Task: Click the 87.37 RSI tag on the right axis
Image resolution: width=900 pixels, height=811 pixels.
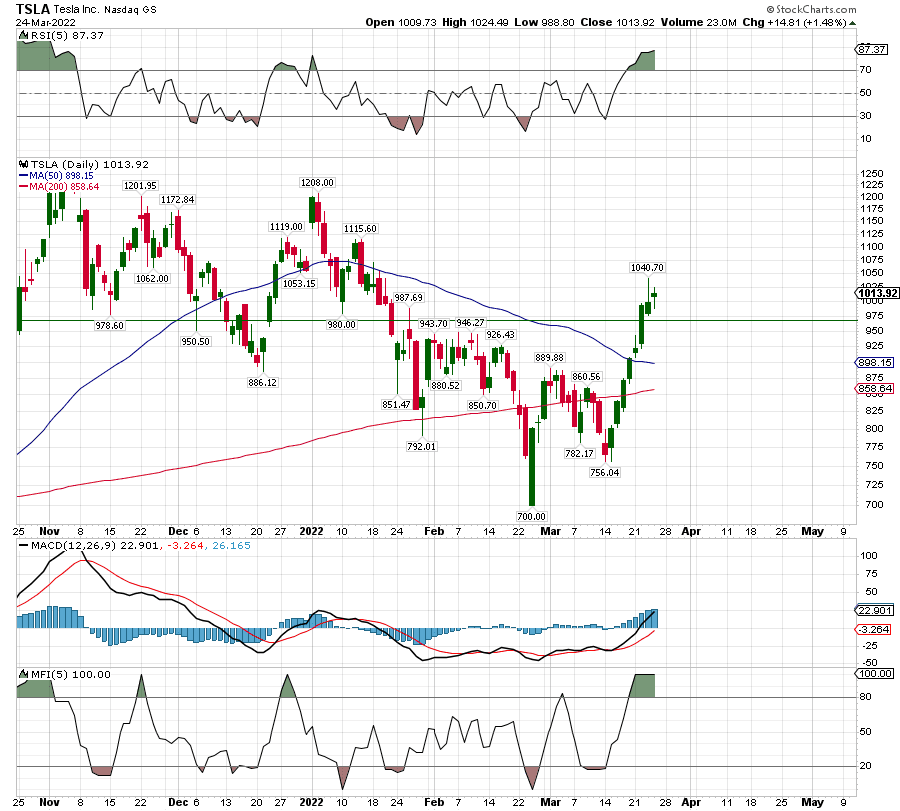Action: 872,49
